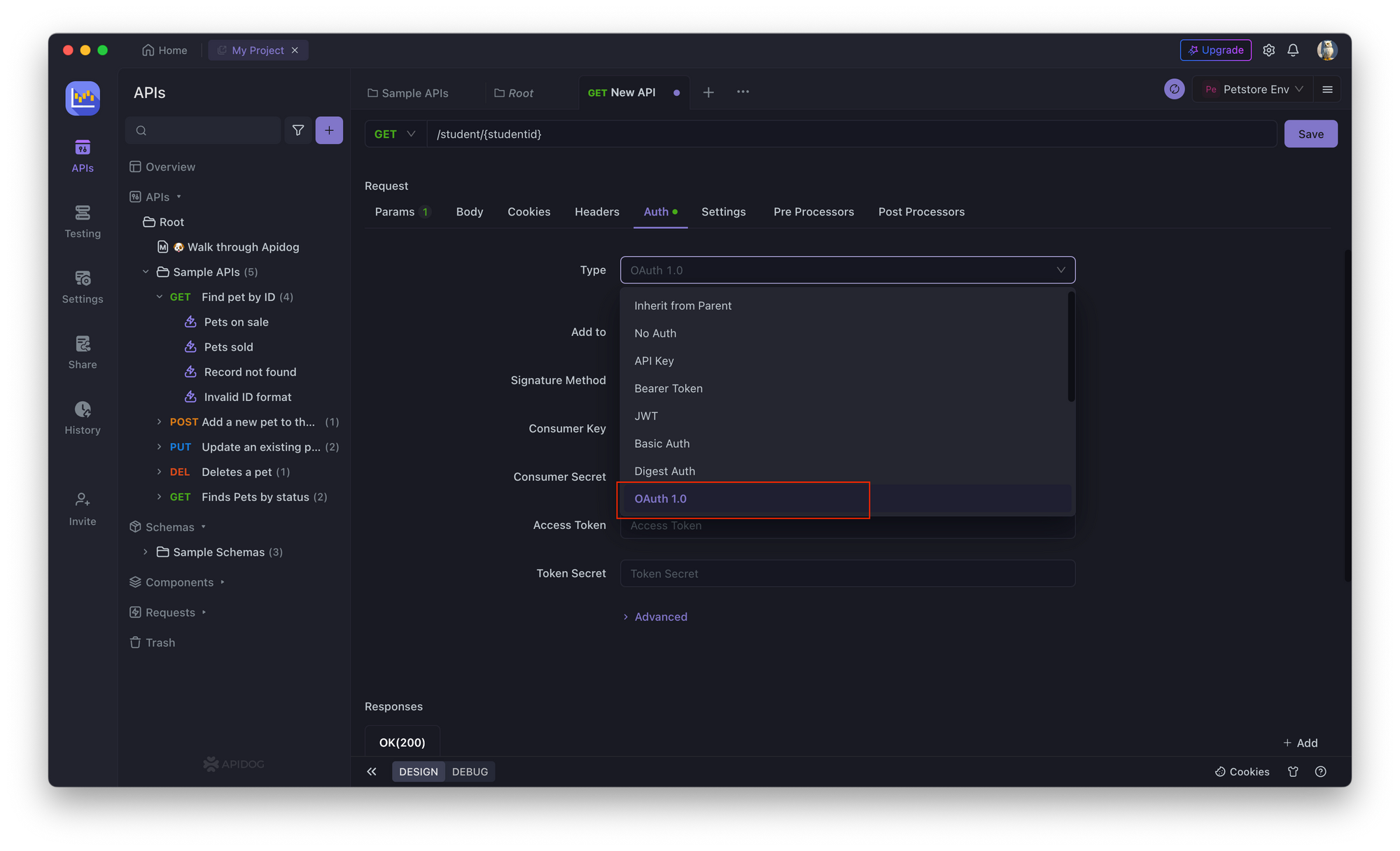
Task: Select Bearer Token from auth type list
Action: tap(668, 387)
